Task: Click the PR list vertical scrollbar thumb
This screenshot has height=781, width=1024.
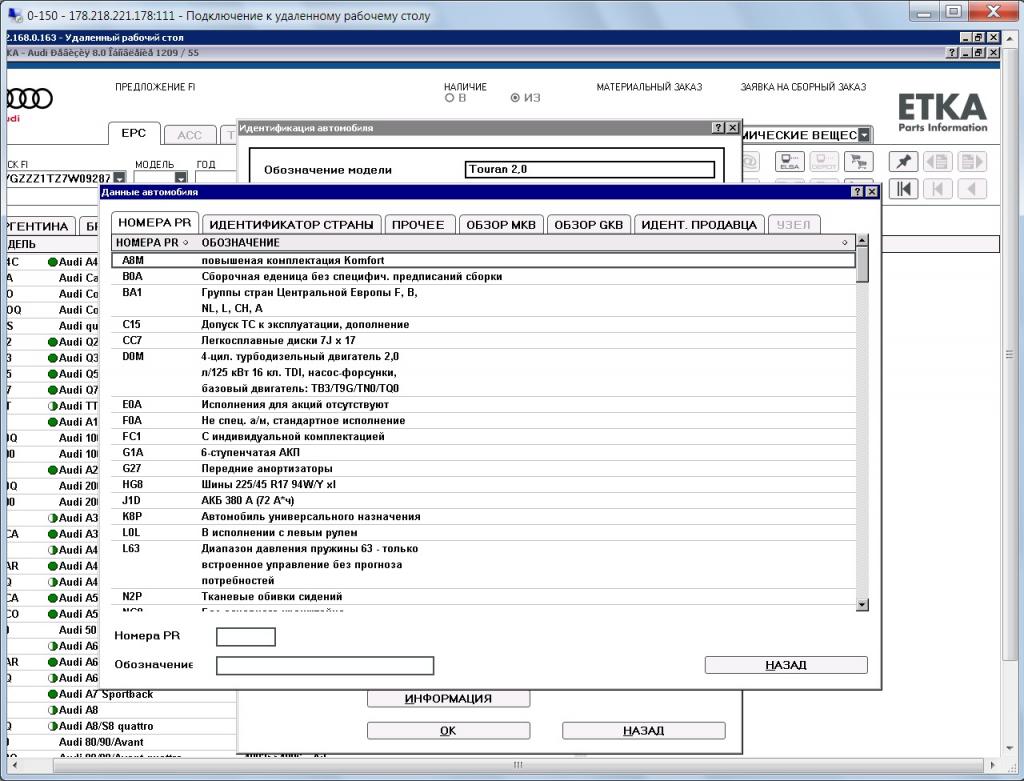Action: click(862, 264)
